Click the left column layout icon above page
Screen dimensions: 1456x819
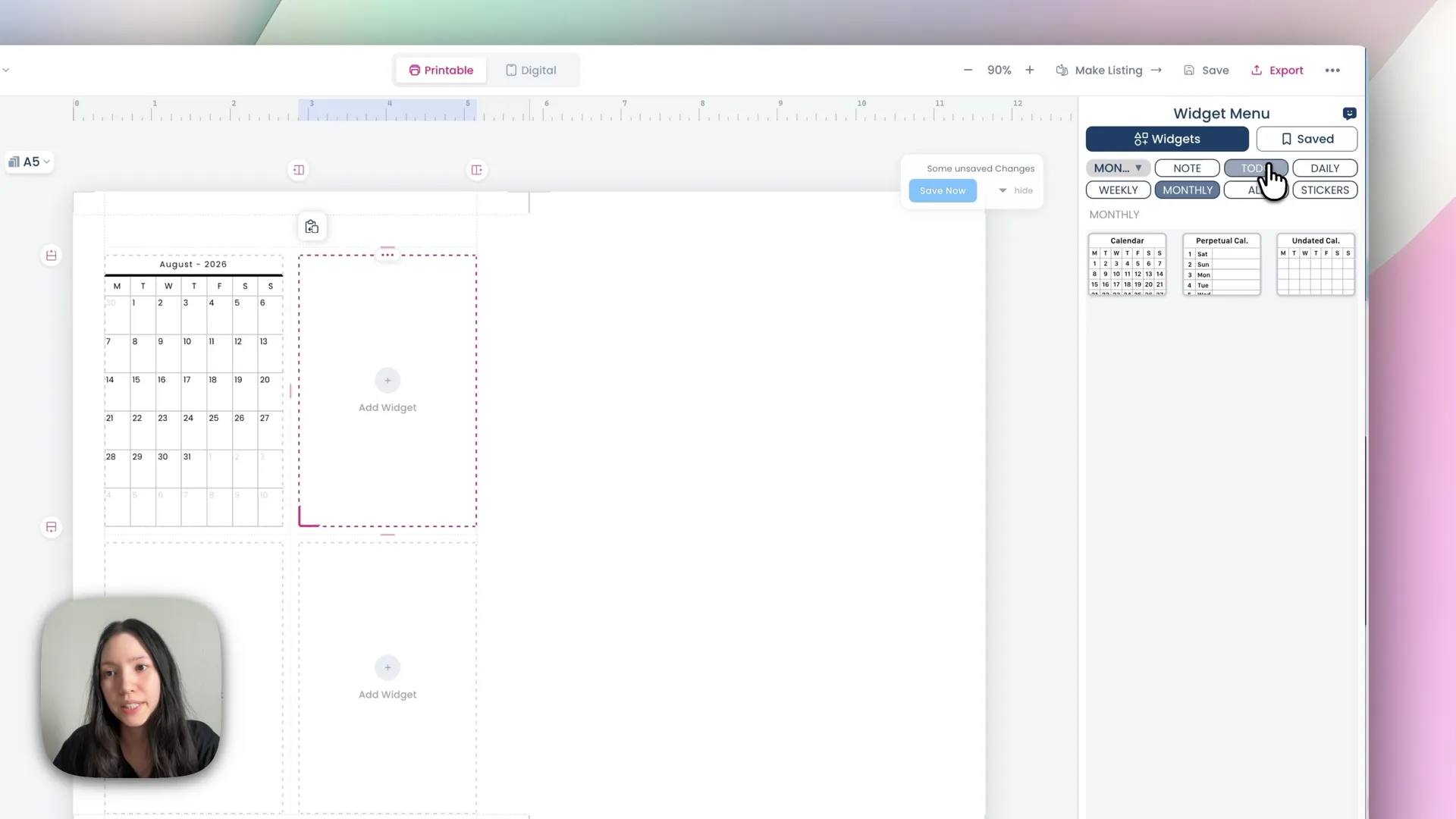(299, 171)
